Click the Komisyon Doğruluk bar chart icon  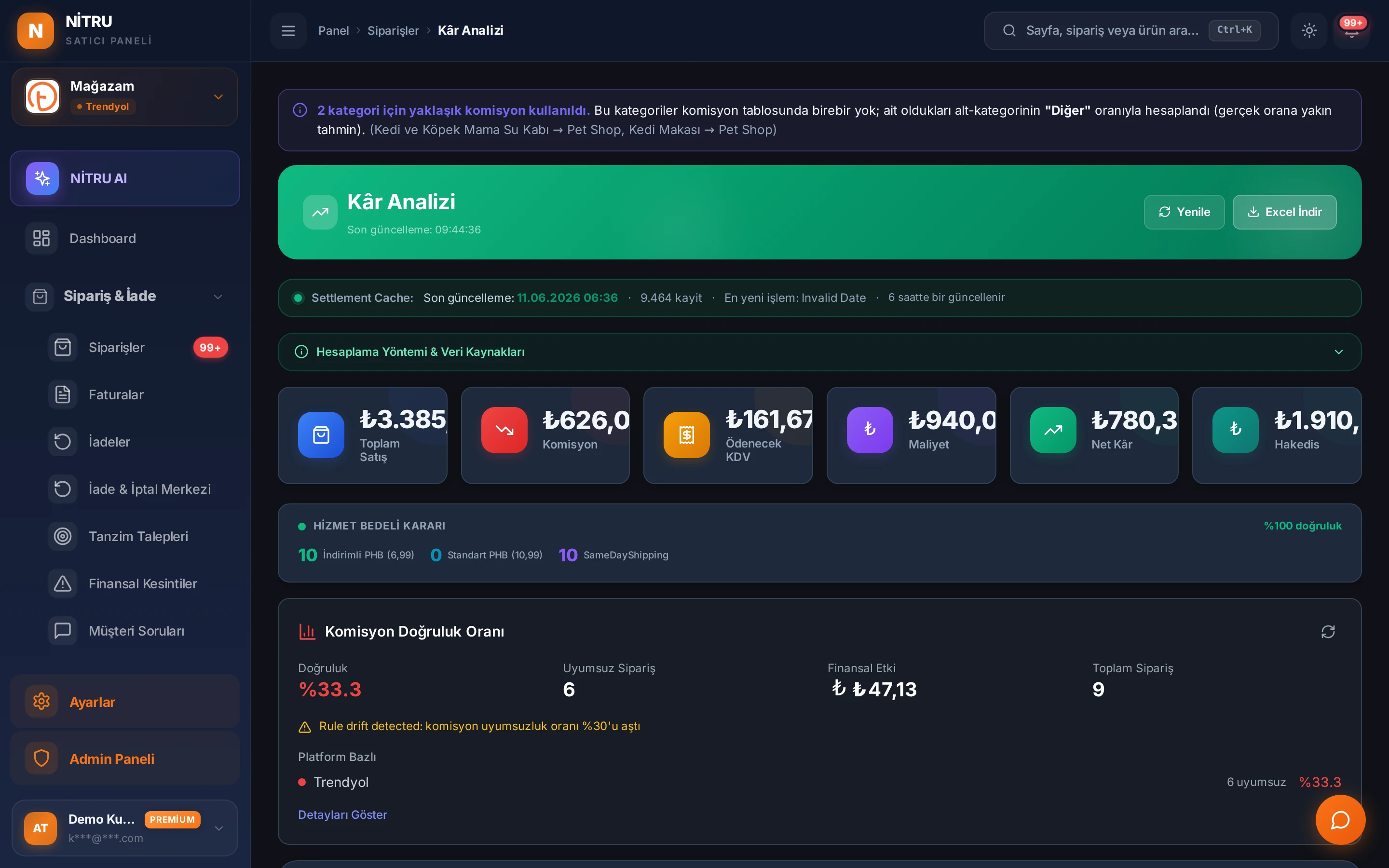tap(307, 632)
